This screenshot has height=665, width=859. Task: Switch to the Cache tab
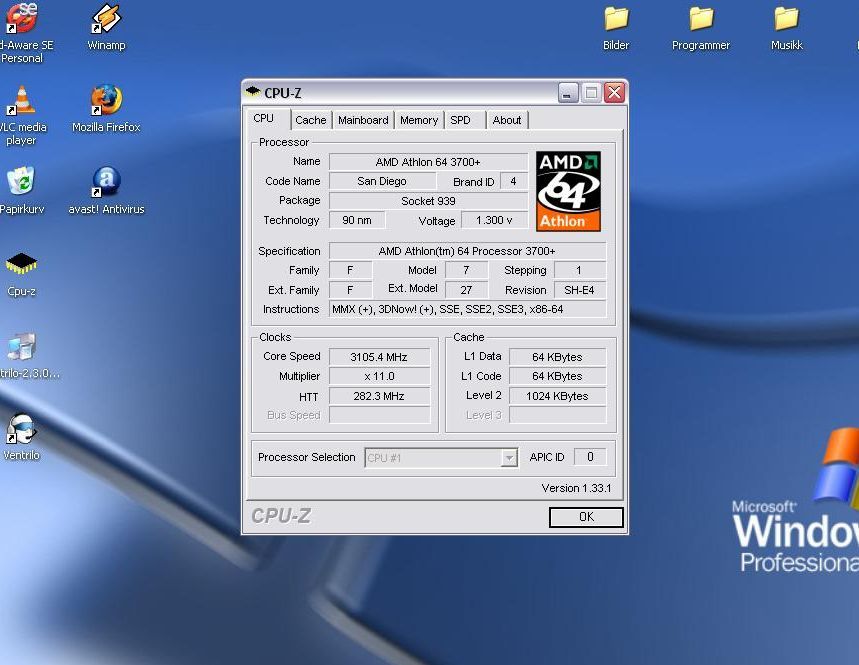(x=311, y=120)
